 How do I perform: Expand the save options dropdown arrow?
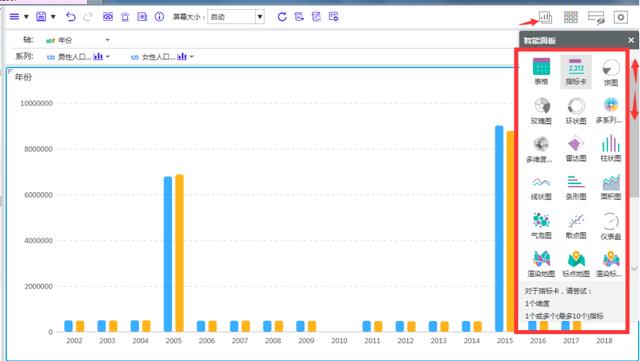[53, 17]
